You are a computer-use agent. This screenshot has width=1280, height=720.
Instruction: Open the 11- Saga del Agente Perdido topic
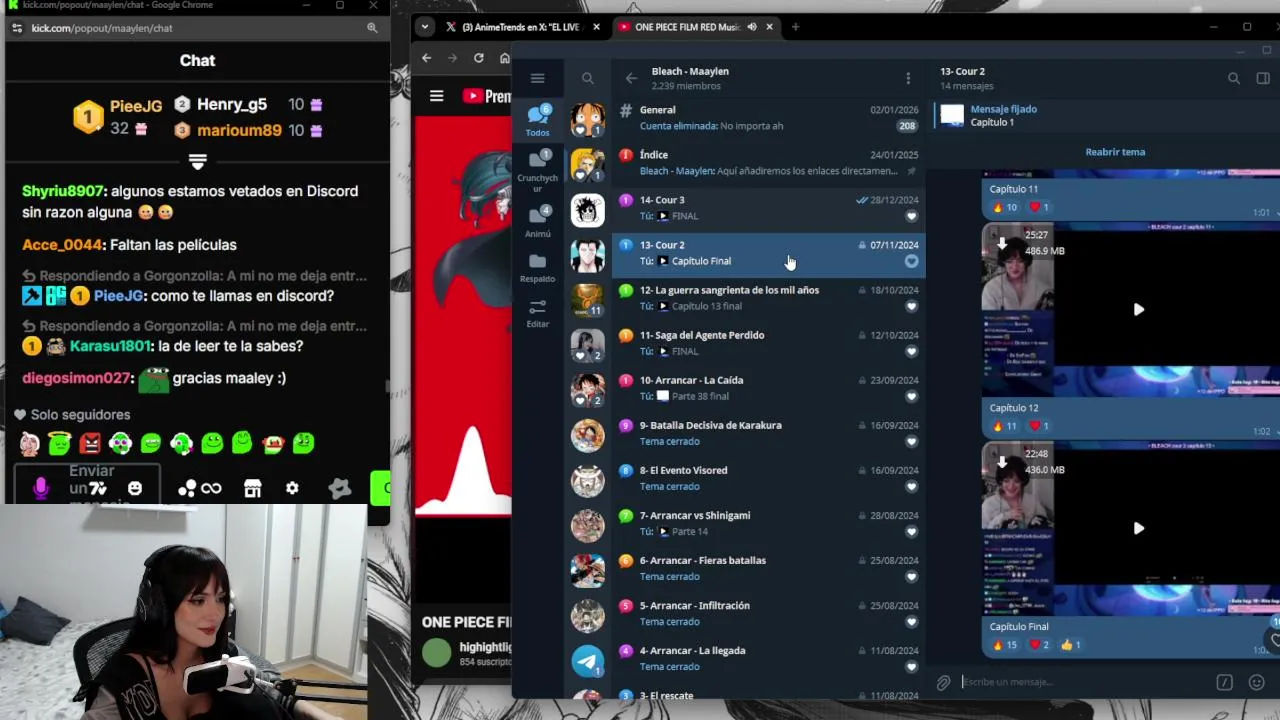point(768,343)
